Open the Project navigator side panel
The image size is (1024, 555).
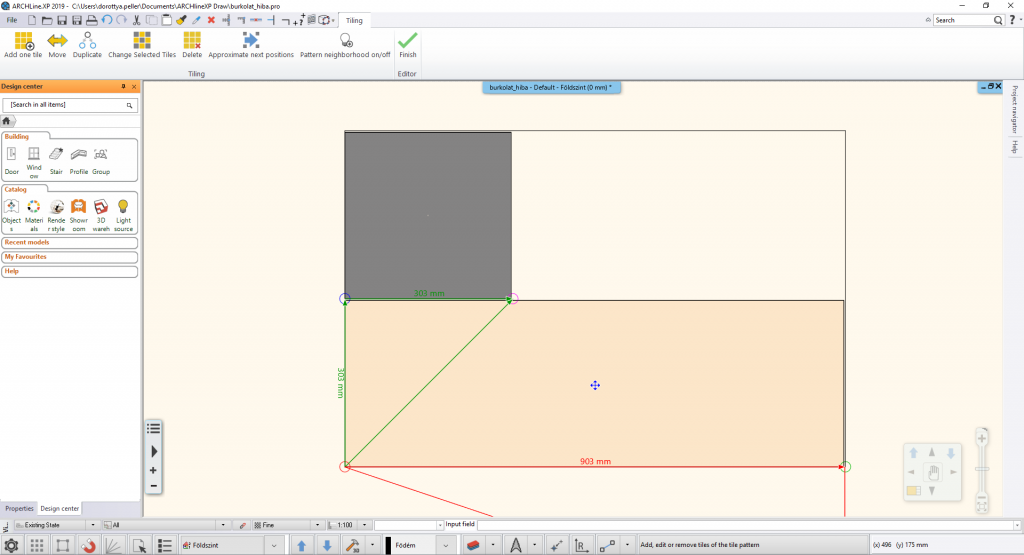pos(1014,108)
